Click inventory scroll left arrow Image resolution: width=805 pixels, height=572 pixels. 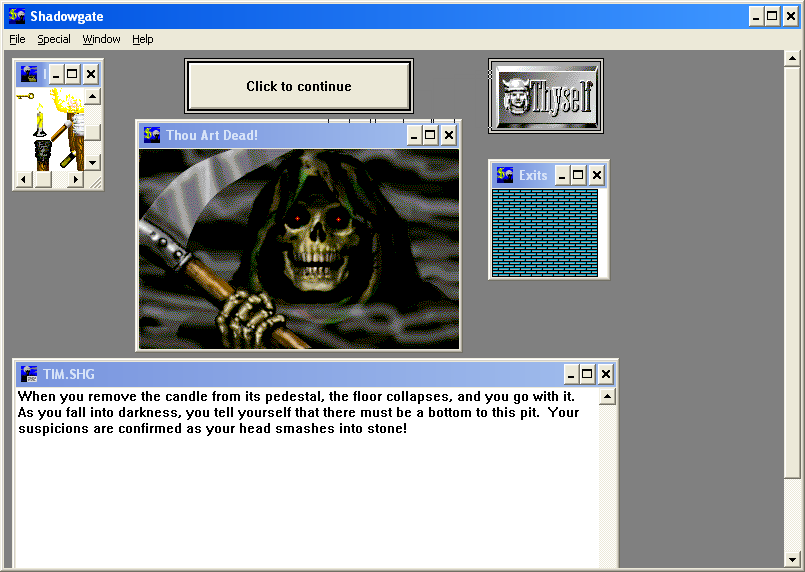coord(24,179)
